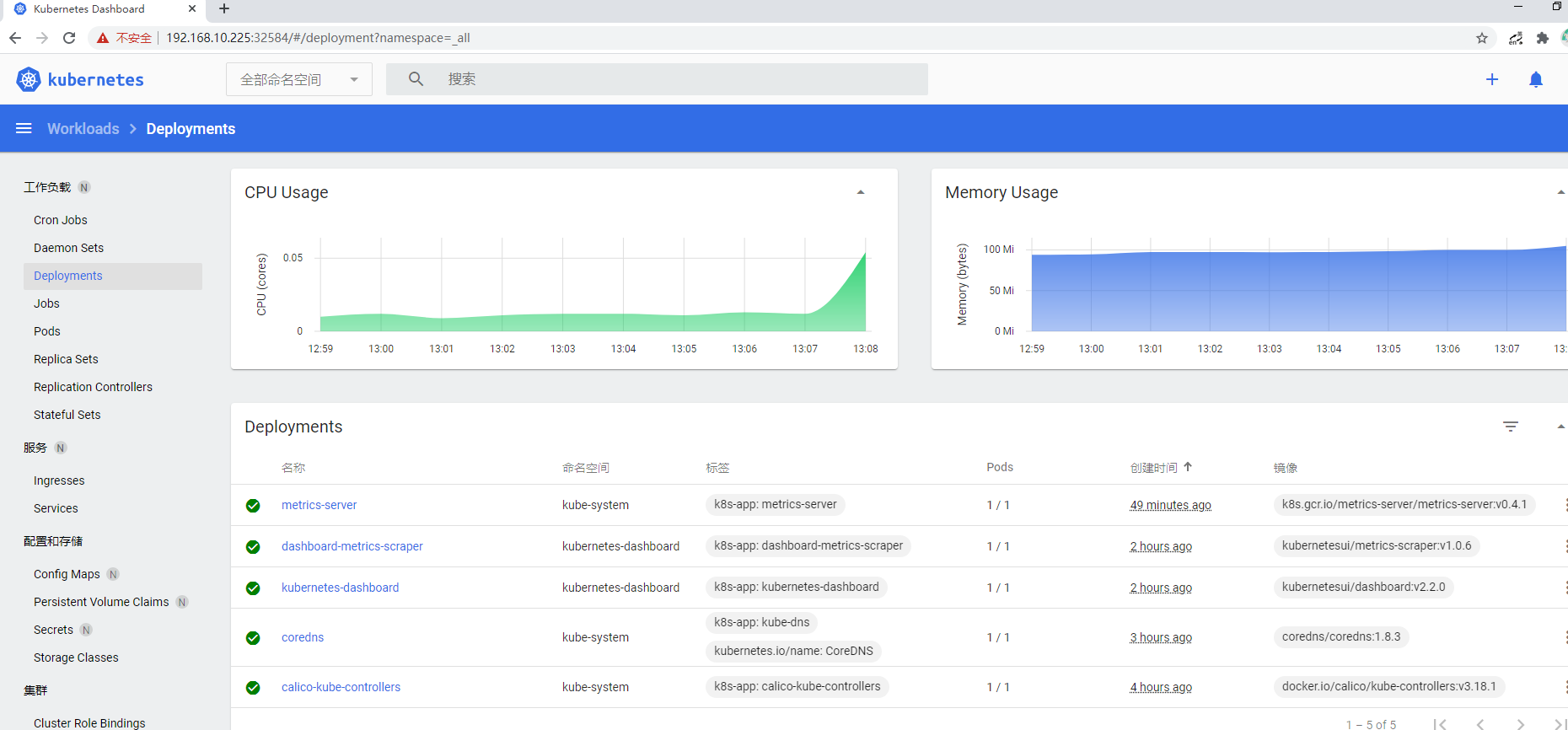Click the 名称 column header

pyautogui.click(x=293, y=467)
